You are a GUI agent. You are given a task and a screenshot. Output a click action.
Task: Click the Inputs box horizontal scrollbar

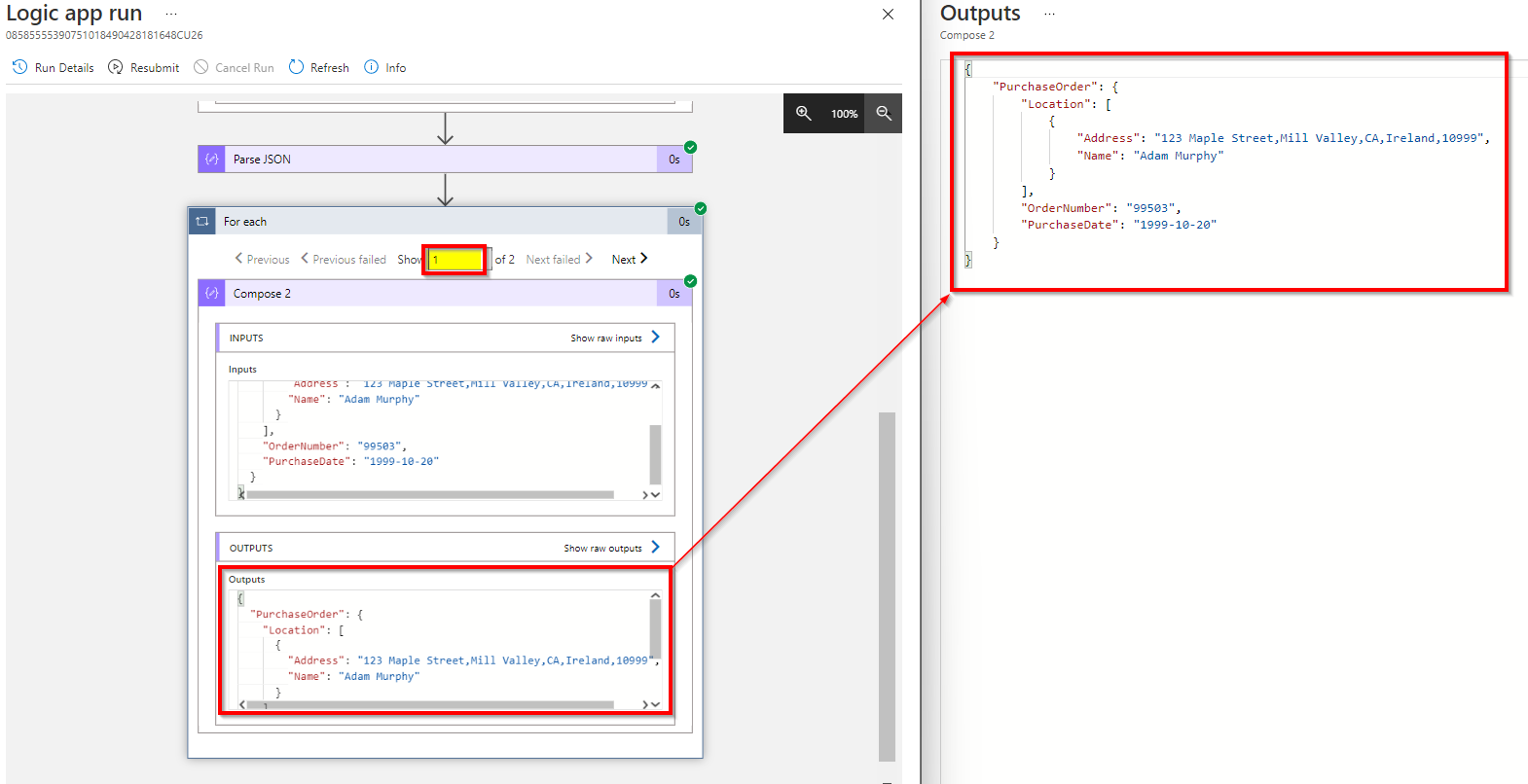[x=430, y=495]
